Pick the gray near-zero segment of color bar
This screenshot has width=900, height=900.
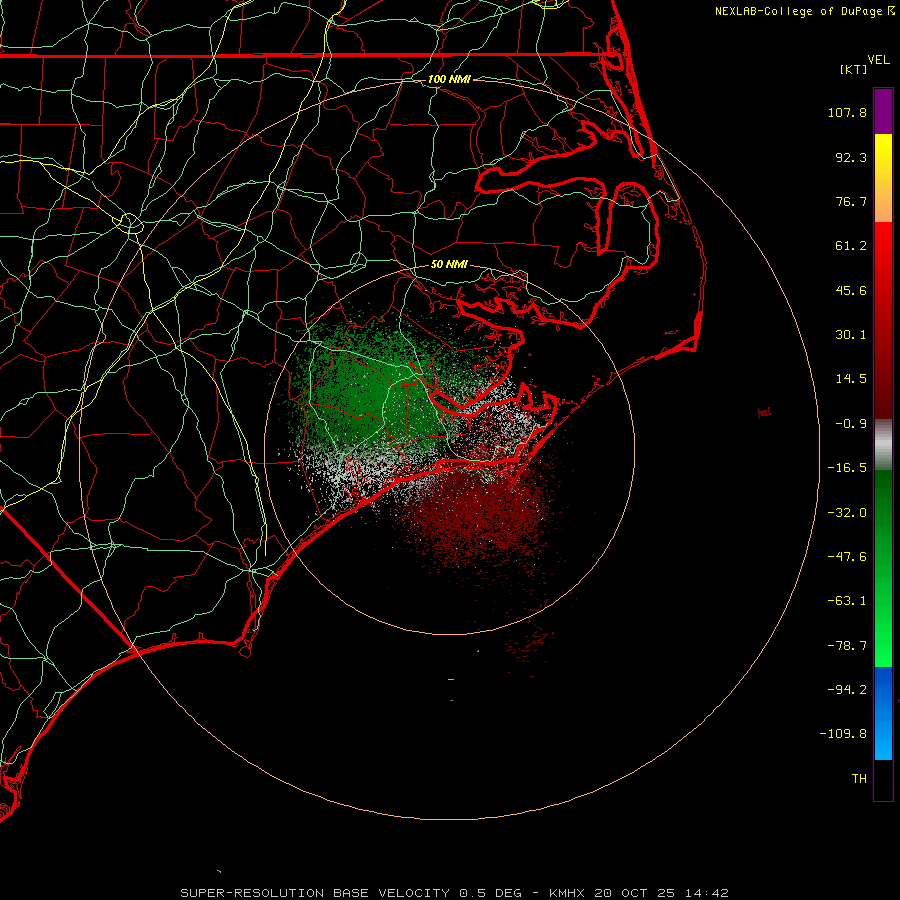coord(883,445)
